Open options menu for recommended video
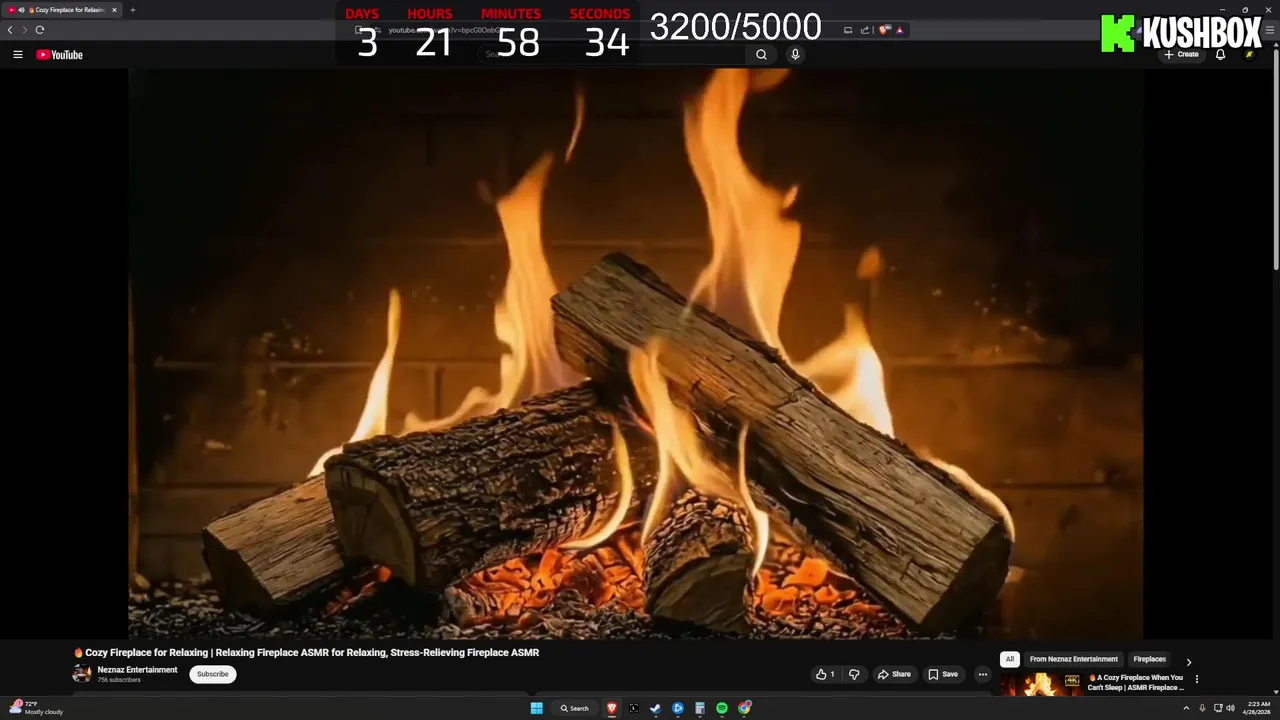Viewport: 1280px width, 720px height. click(x=1196, y=679)
